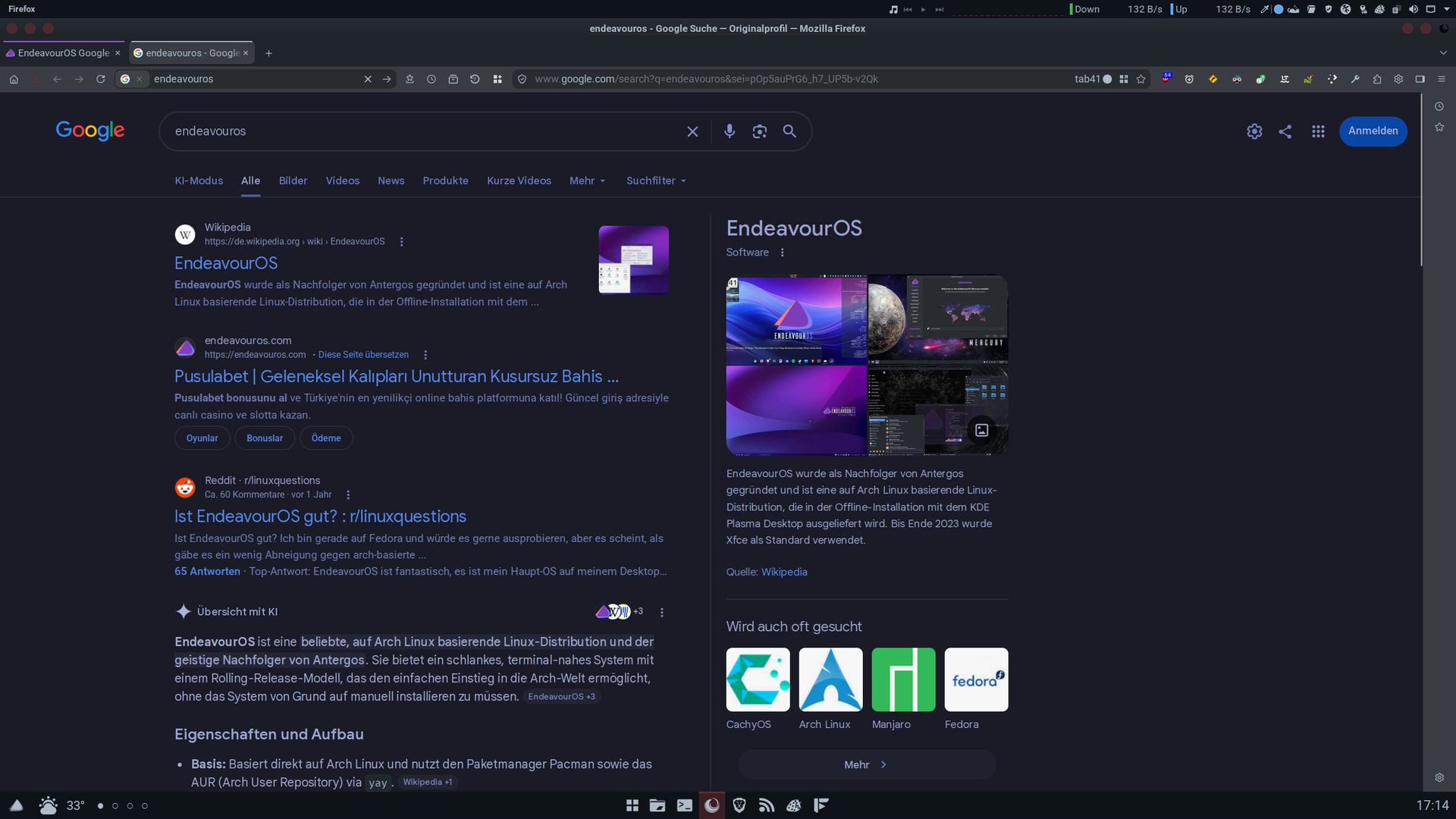Image resolution: width=1456 pixels, height=819 pixels.
Task: Open the RSS reader from the taskbar
Action: (767, 805)
